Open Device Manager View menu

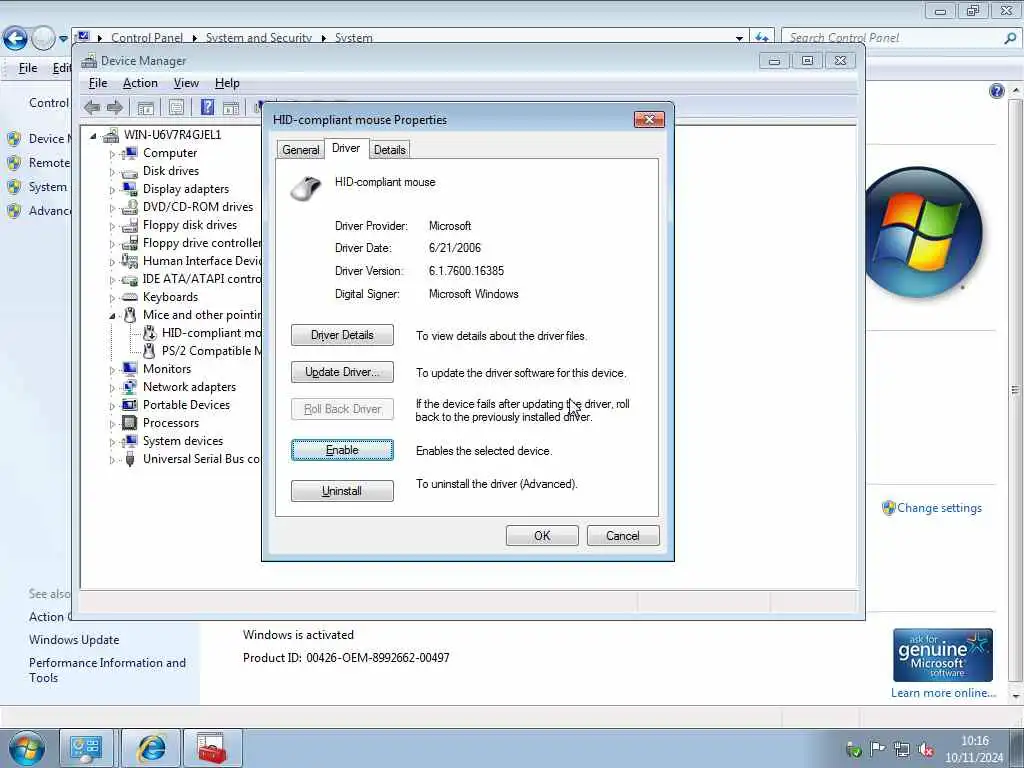click(186, 83)
